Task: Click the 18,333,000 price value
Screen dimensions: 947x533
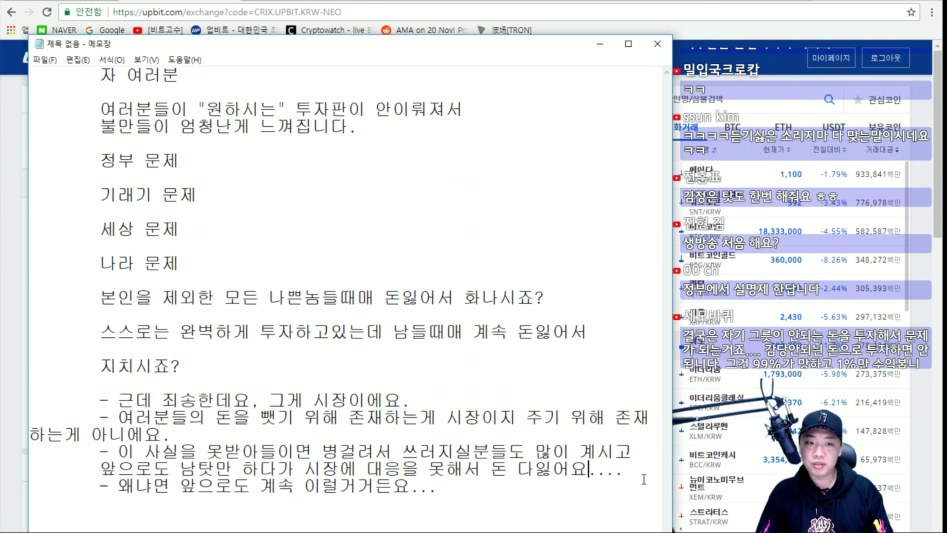Action: [780, 231]
